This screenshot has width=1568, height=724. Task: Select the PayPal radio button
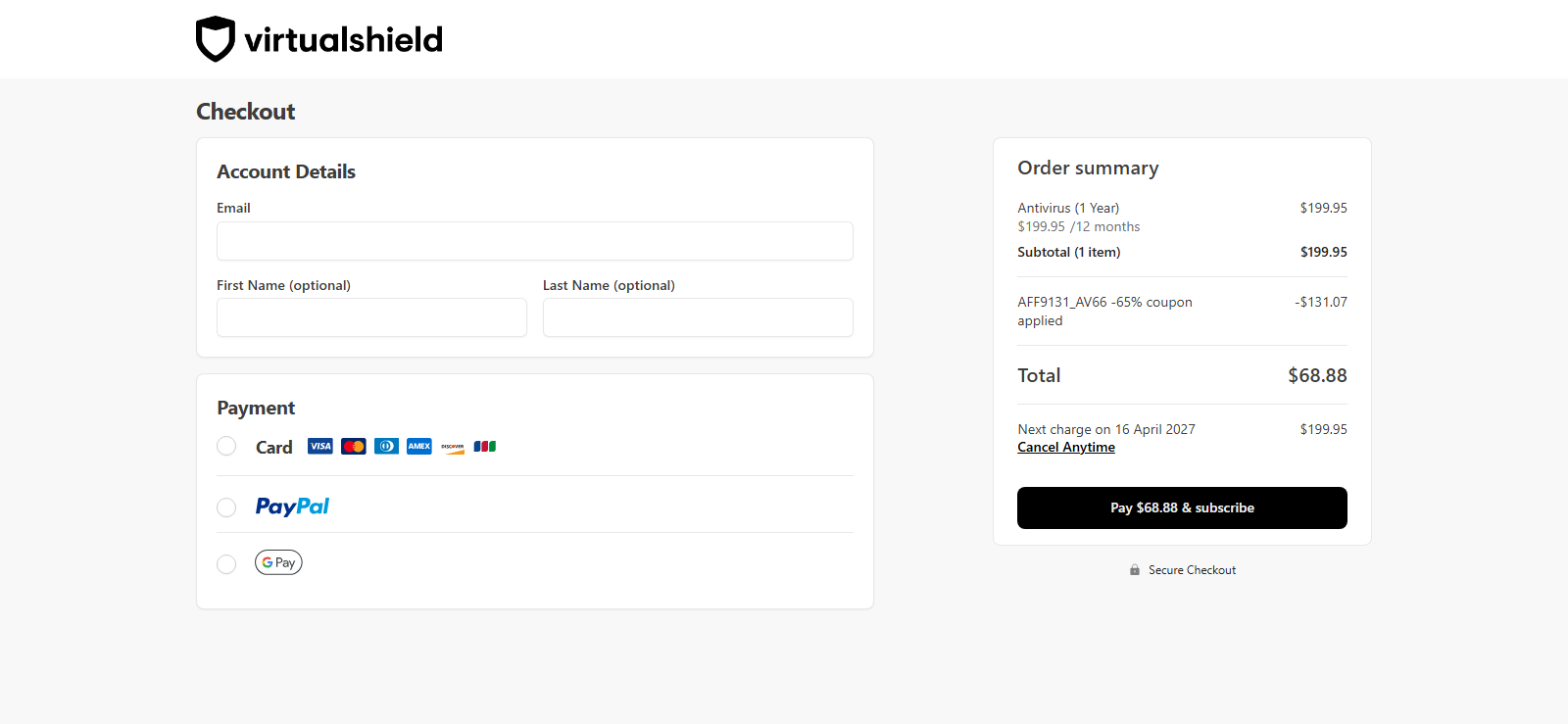[226, 507]
